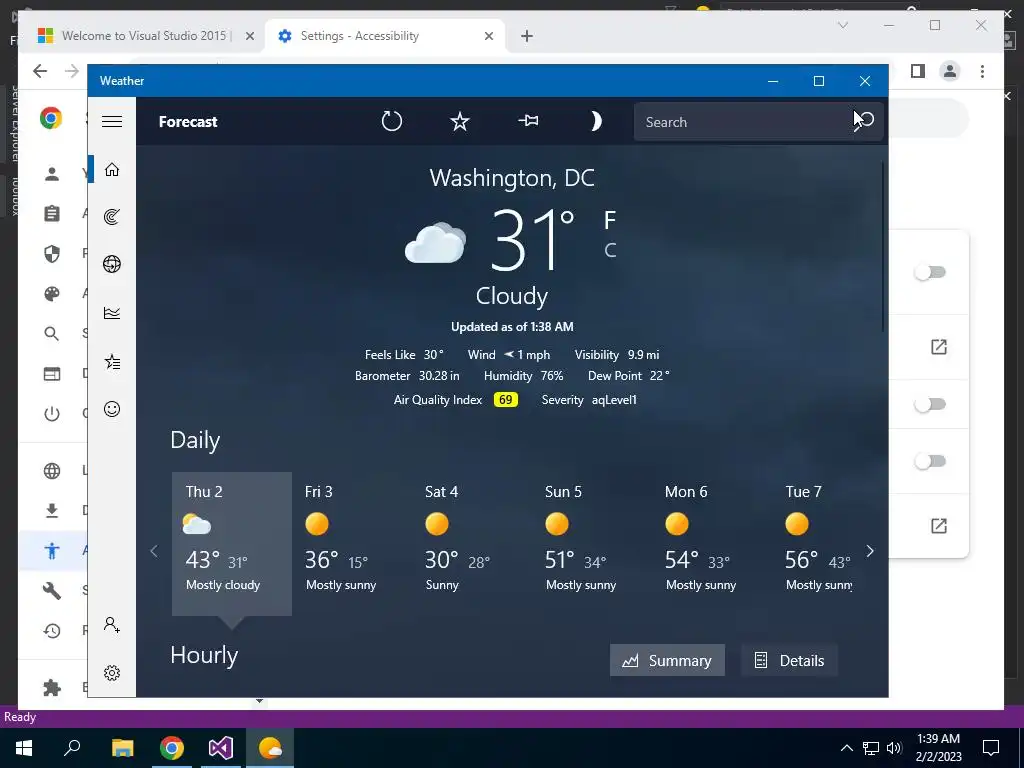
Task: Toggle the second accessibility switch in Chrome
Action: [x=930, y=404]
